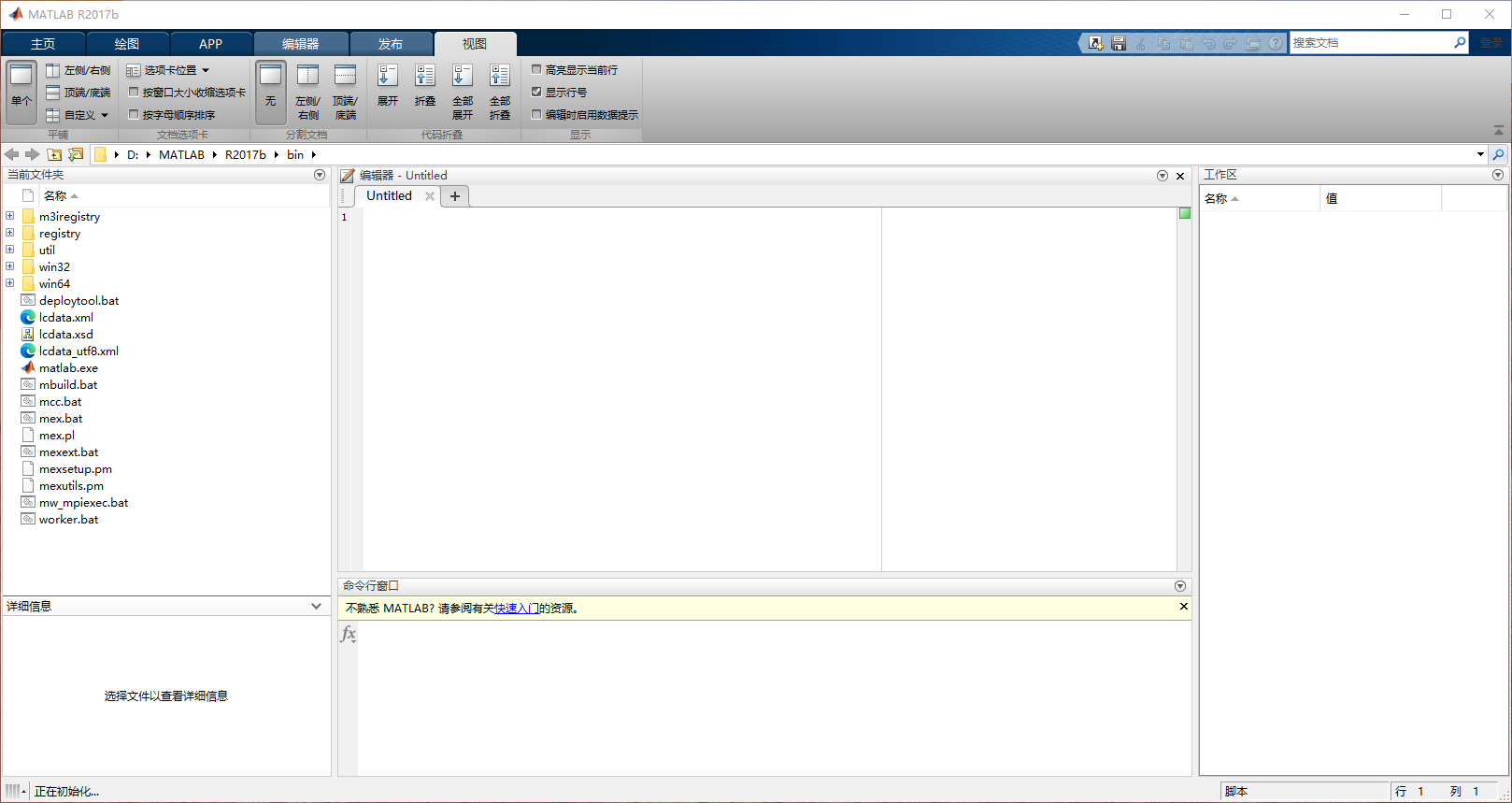Close the Untitled tab with its x
Screen dimensions: 1512x803
[x=430, y=196]
